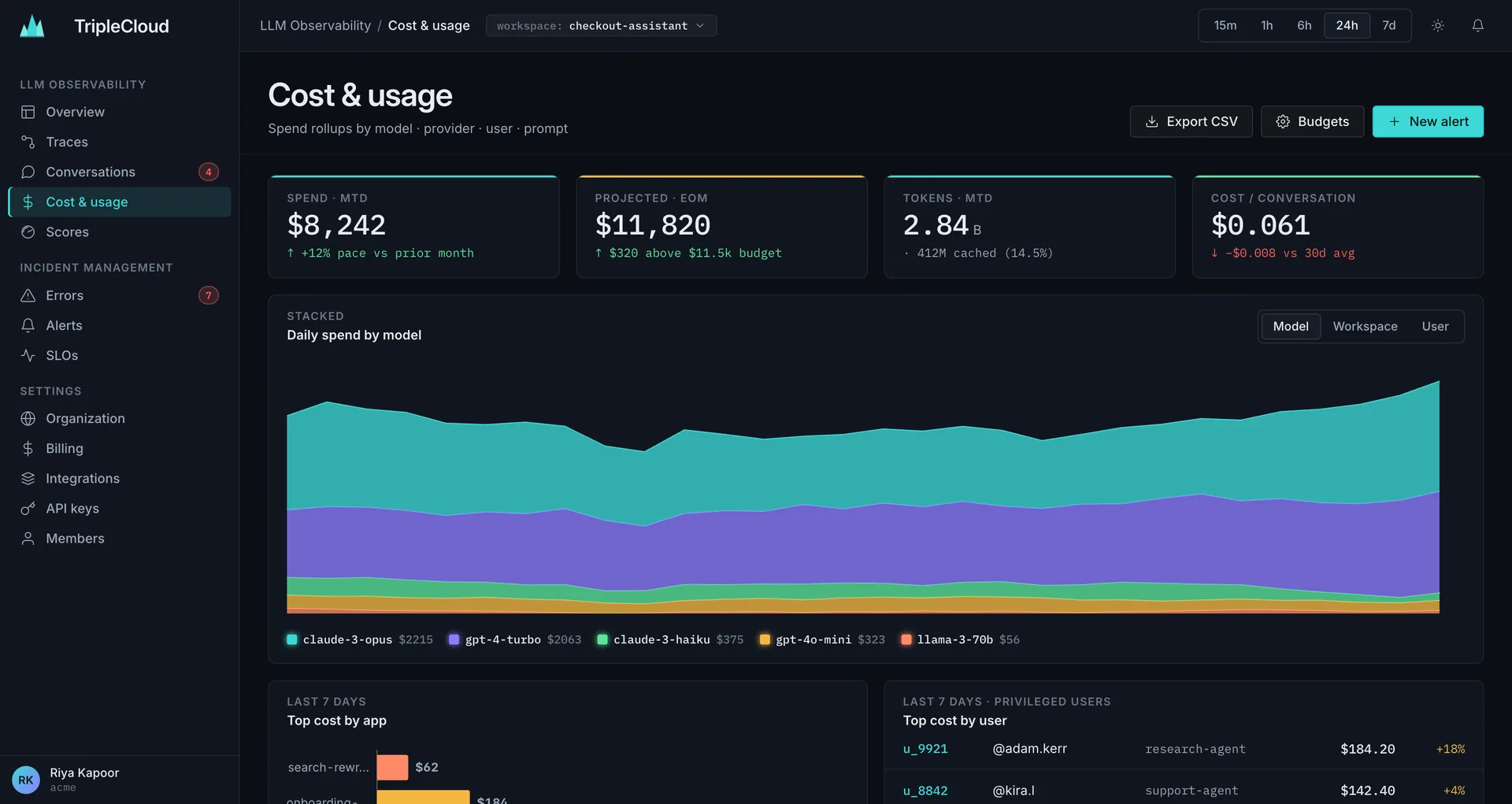Open the workspace checkout-assistant dropdown
1512x804 pixels.
(601, 25)
